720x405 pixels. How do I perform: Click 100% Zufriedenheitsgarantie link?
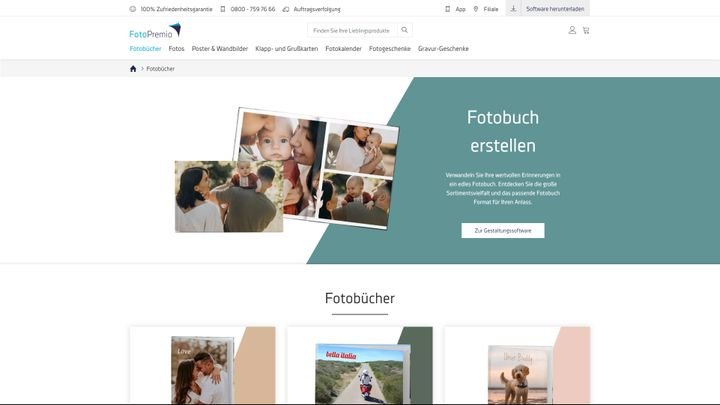coord(176,9)
